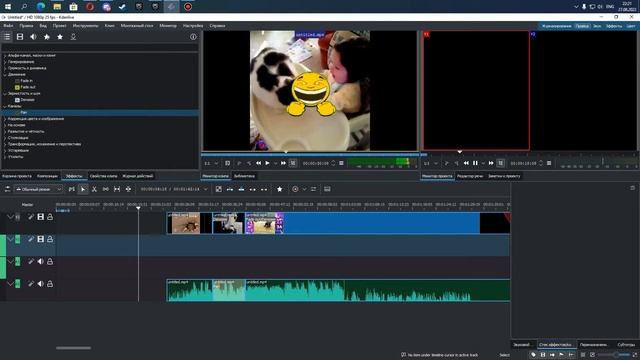Lock the second video track
Viewport: 640px width, 360px height.
[50, 239]
